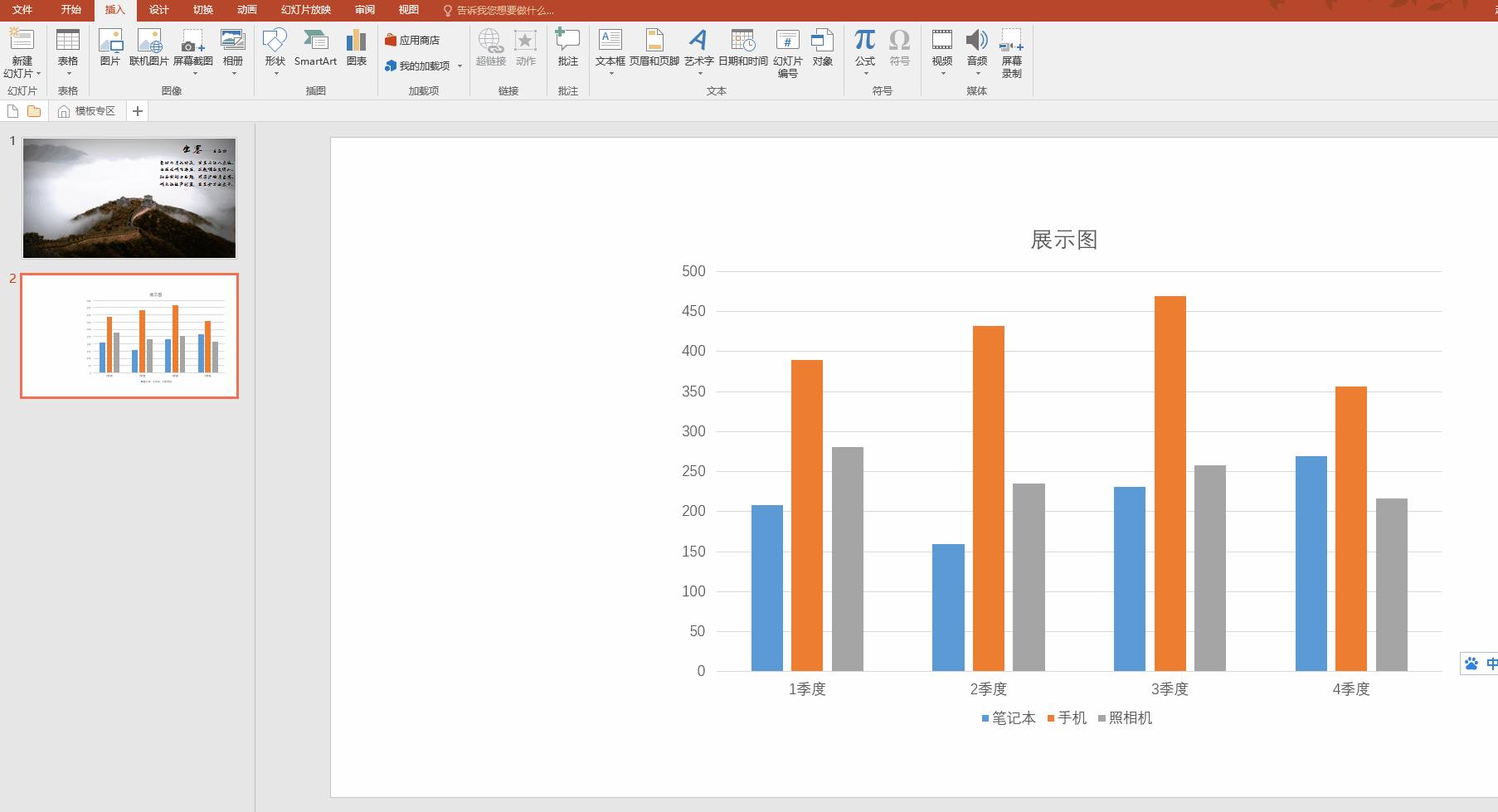Click the Tell Me search box
Screen dimensions: 1498x812
(x=504, y=10)
